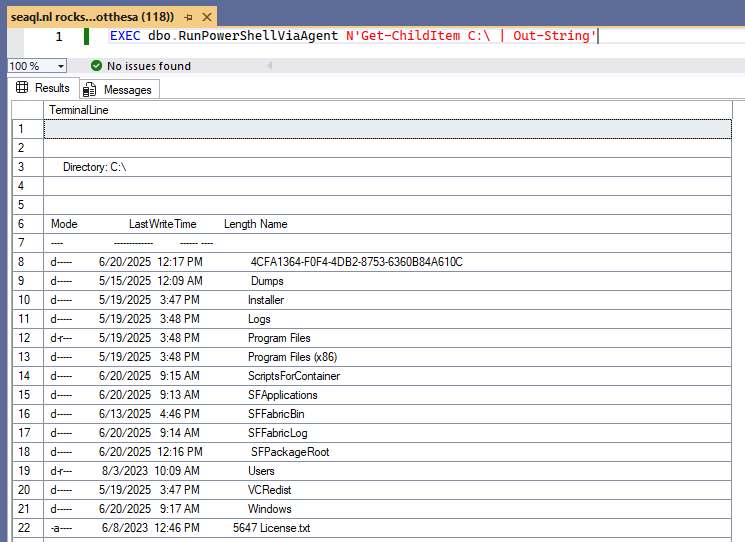Open the 100 % zoom dropdown
The image size is (745, 542).
(x=61, y=66)
